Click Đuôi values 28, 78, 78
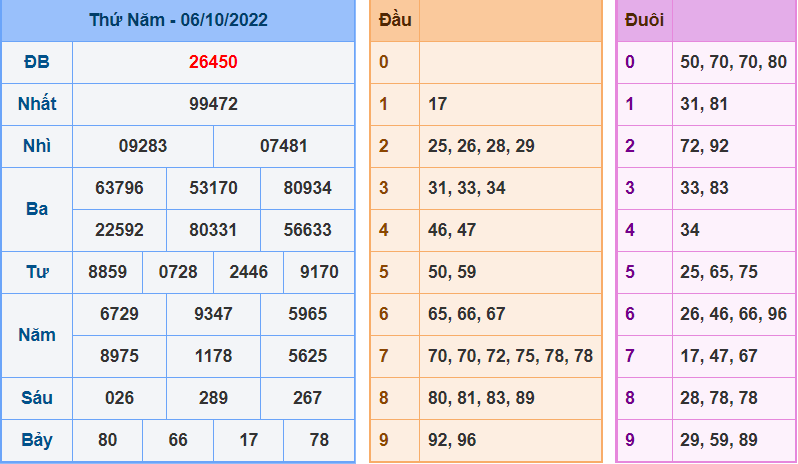This screenshot has height=464, width=798. point(719,398)
